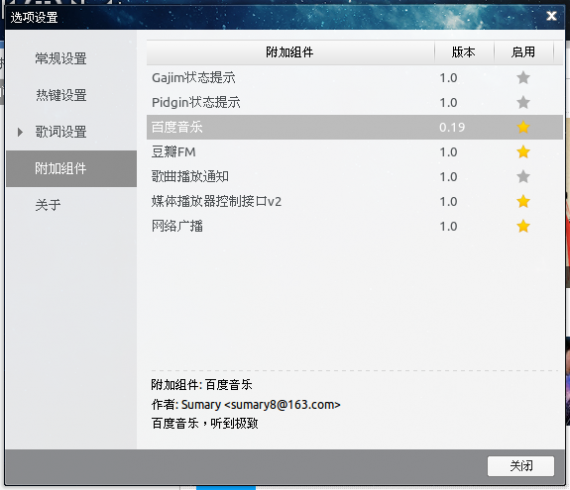Enable the Pidgin状态提示 plugin star

pos(523,102)
